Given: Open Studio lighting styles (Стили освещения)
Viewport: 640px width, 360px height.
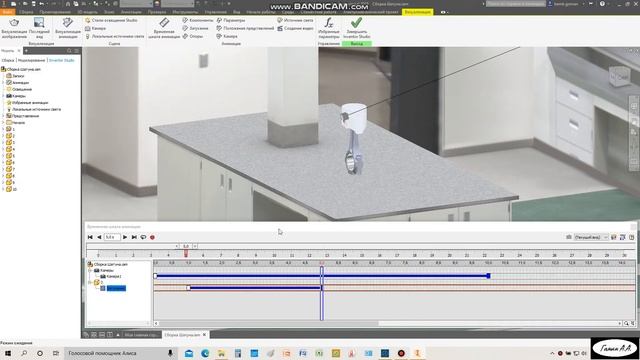Looking at the screenshot, I should click(111, 20).
